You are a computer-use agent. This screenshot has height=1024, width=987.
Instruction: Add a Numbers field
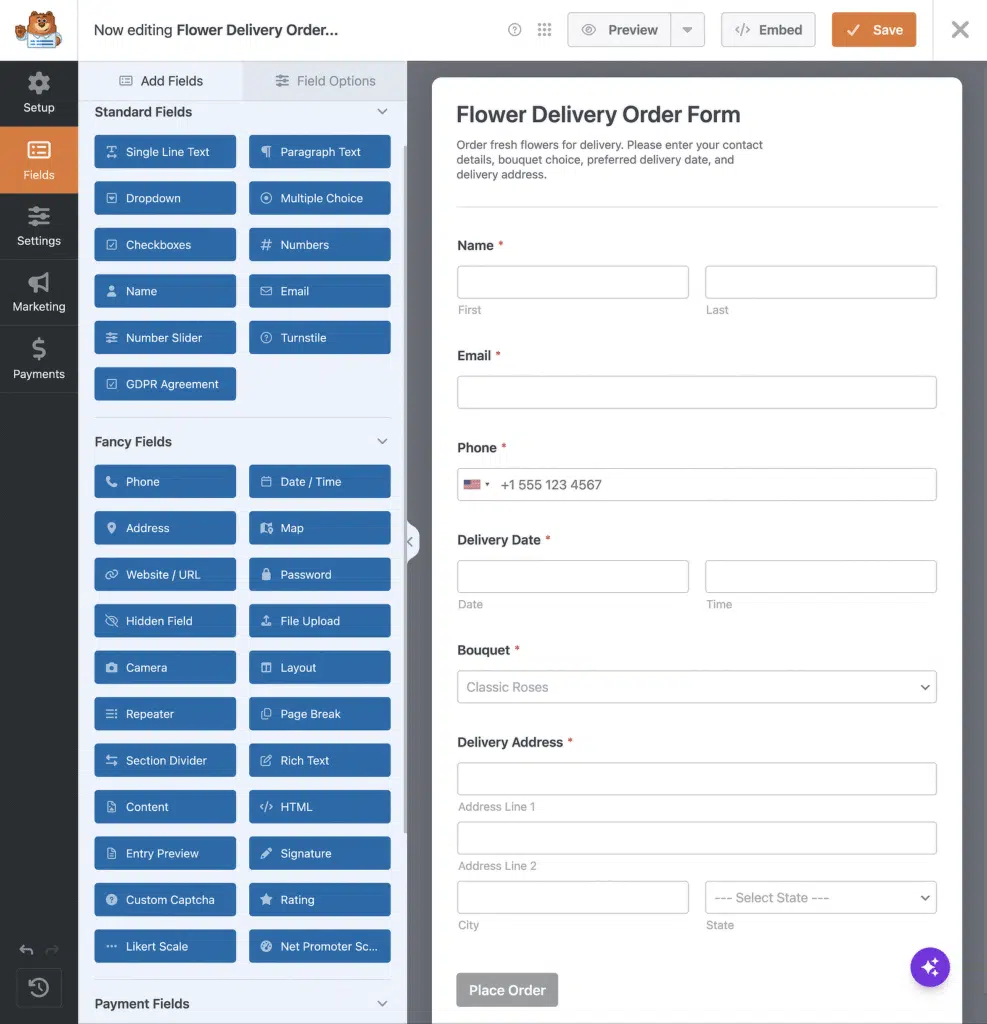[x=319, y=244]
